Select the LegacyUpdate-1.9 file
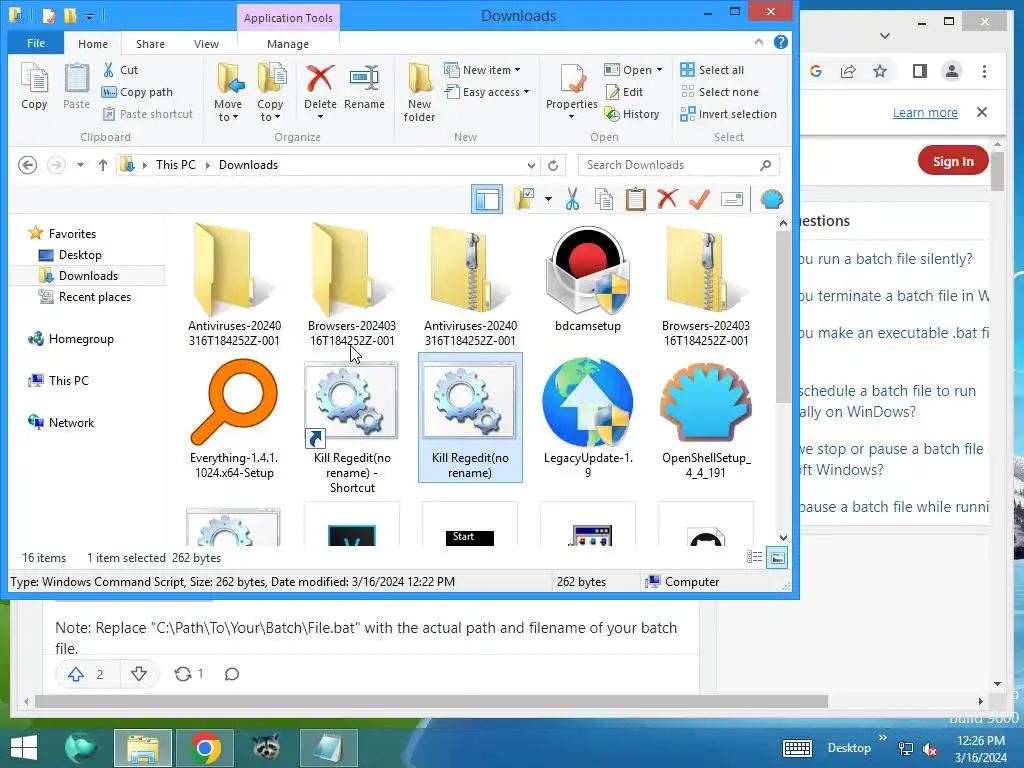Image resolution: width=1024 pixels, height=768 pixels. tap(588, 418)
